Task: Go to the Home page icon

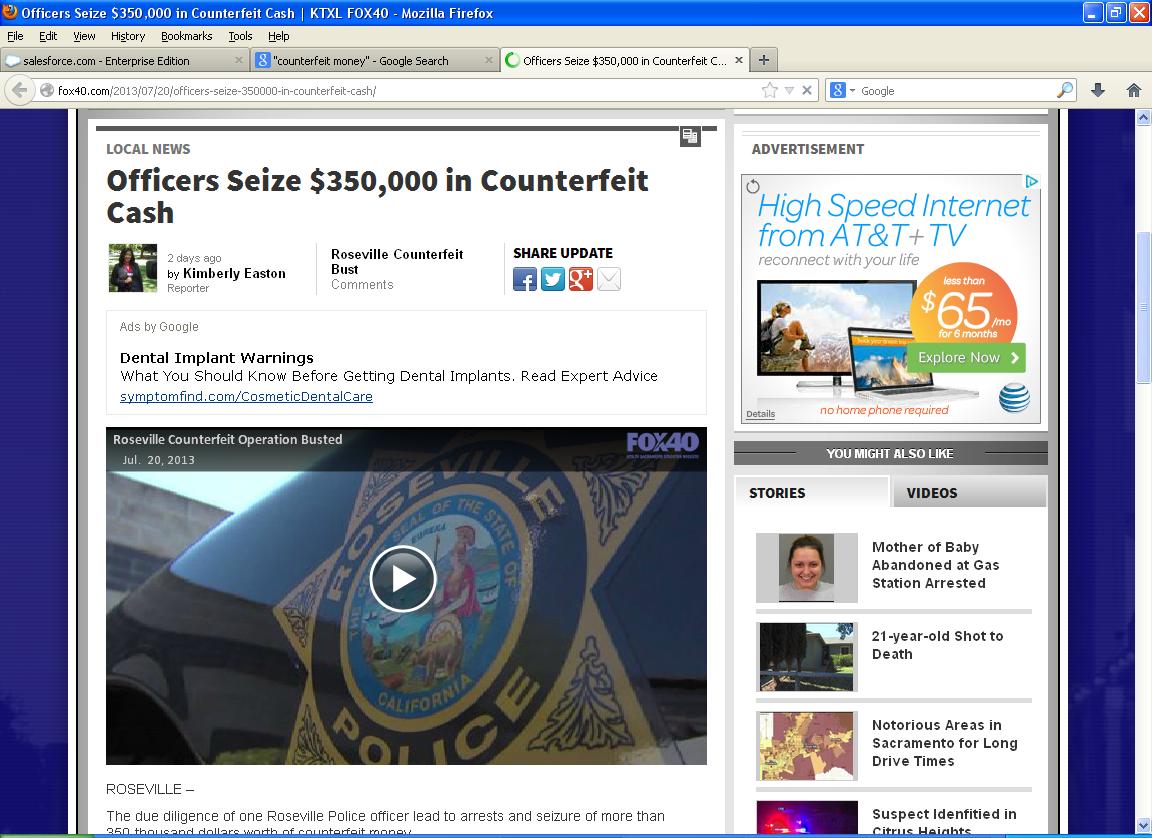Action: [1134, 90]
